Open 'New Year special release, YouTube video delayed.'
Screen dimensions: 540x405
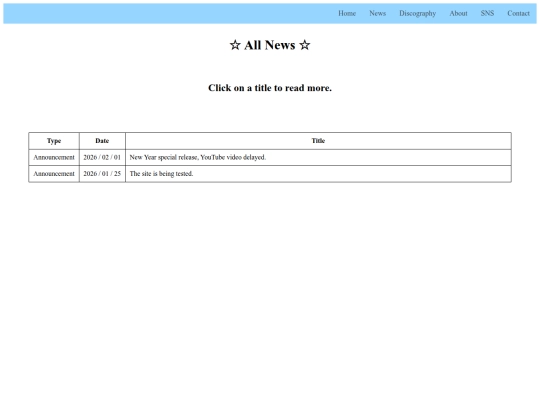click(198, 157)
